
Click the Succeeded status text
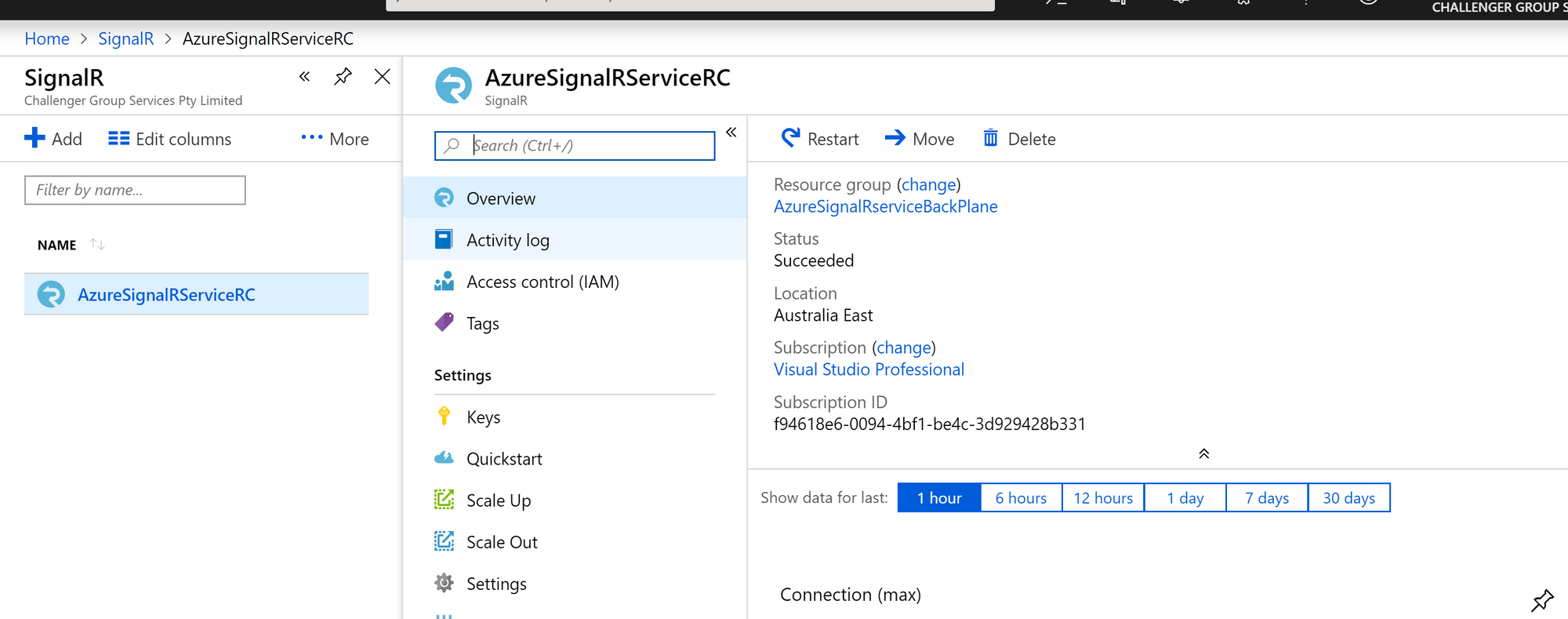[x=814, y=260]
